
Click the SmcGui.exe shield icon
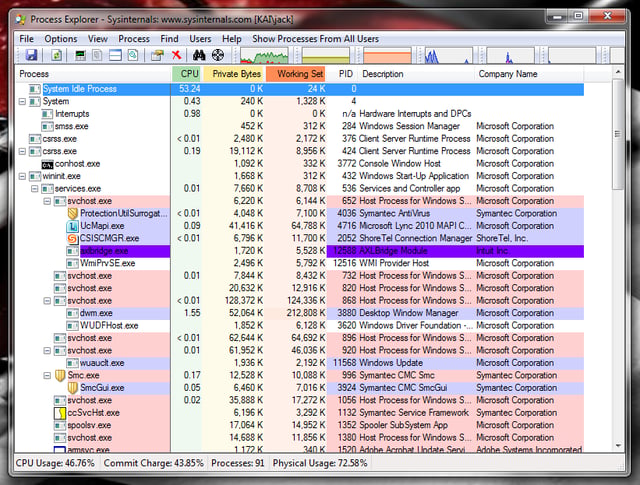73,388
